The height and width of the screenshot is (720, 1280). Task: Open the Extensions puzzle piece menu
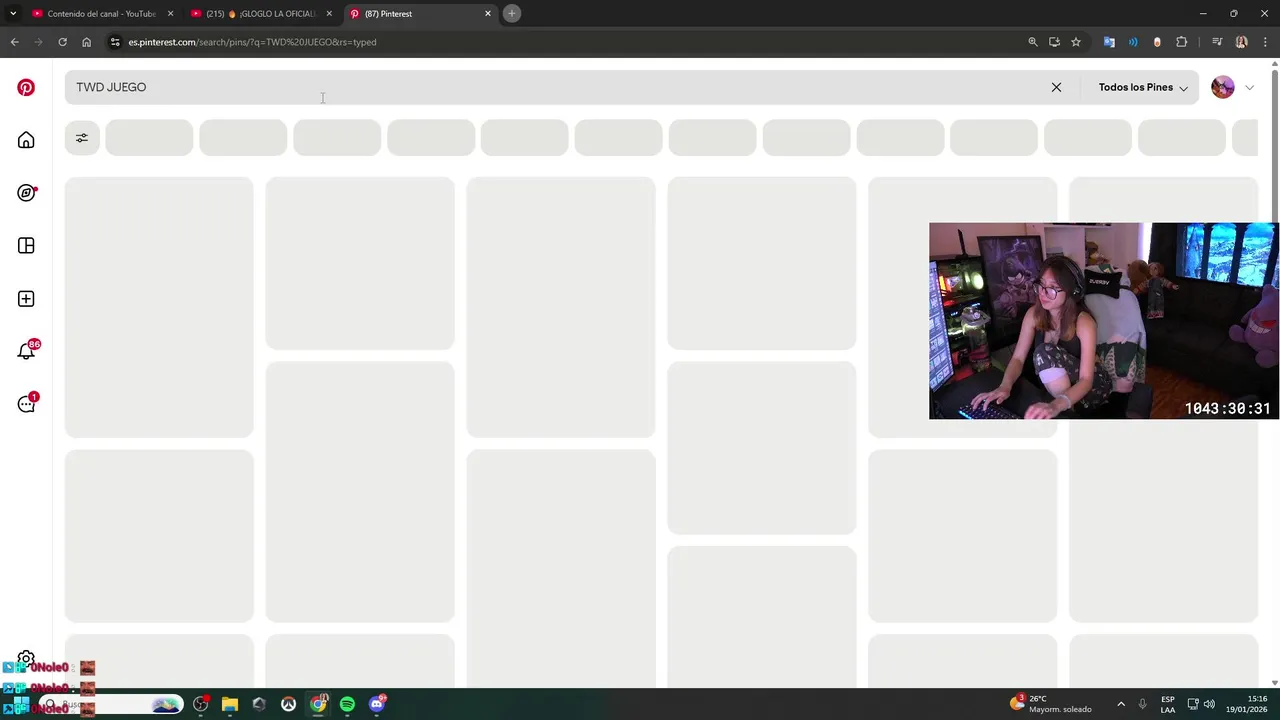1182,42
